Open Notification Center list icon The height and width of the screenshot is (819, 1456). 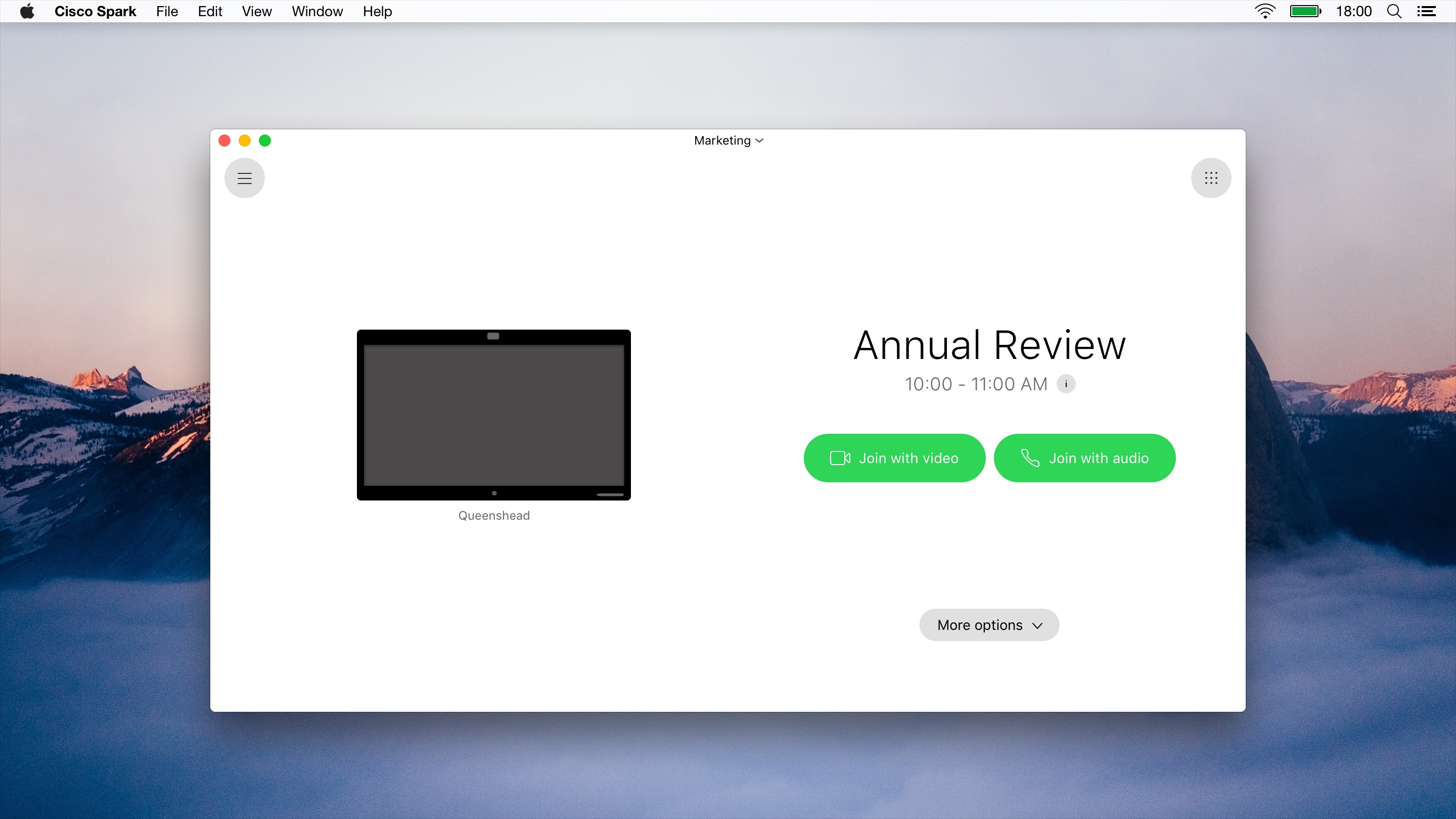[x=1426, y=11]
